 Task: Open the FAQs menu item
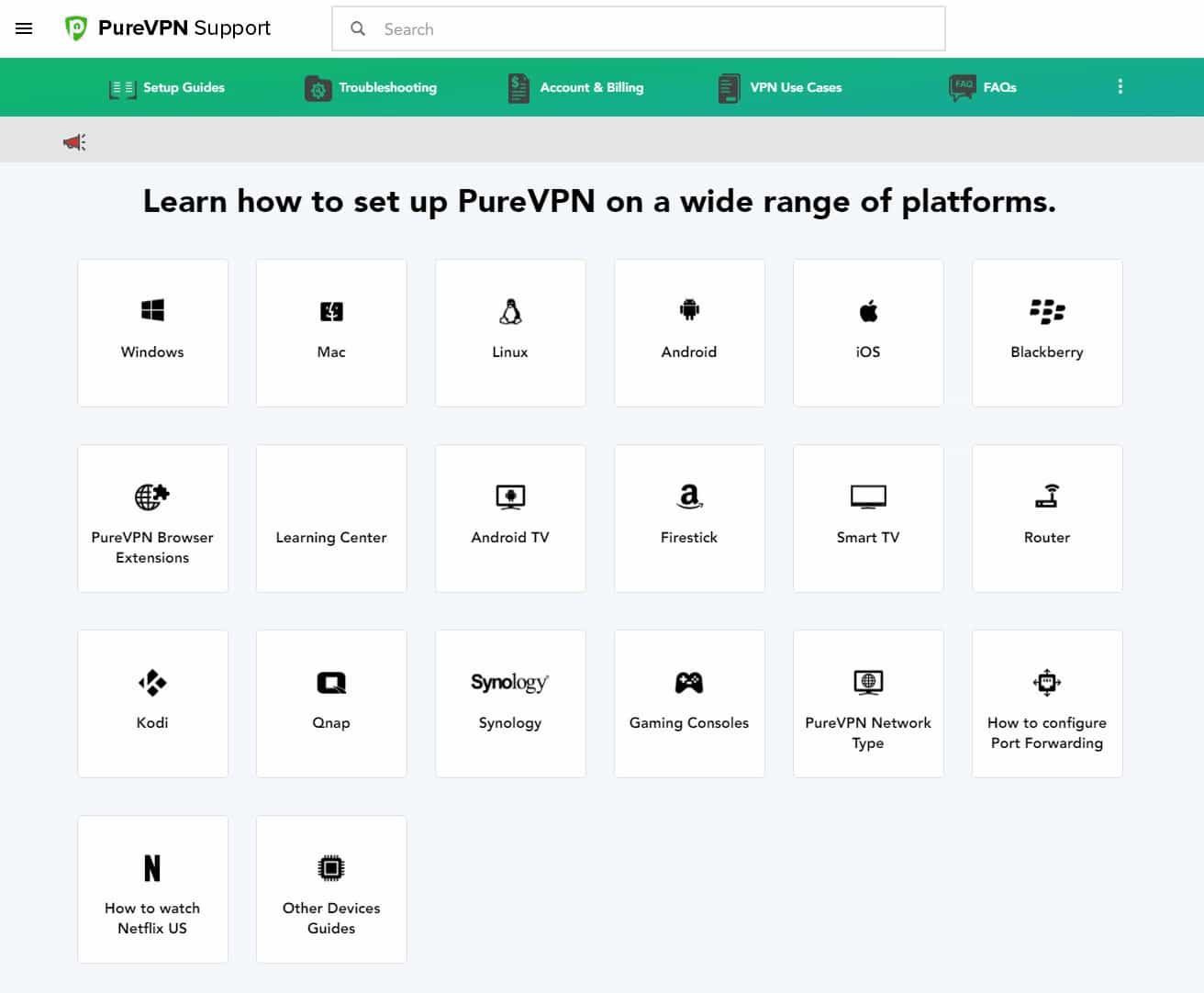coord(999,87)
